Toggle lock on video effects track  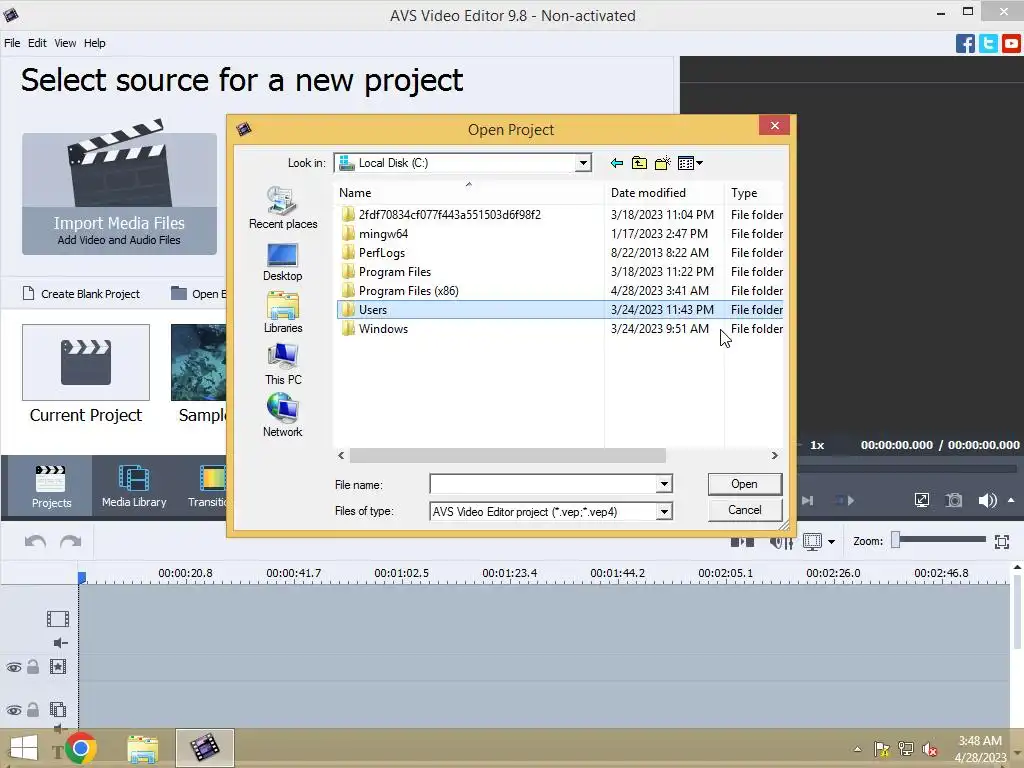[x=33, y=667]
